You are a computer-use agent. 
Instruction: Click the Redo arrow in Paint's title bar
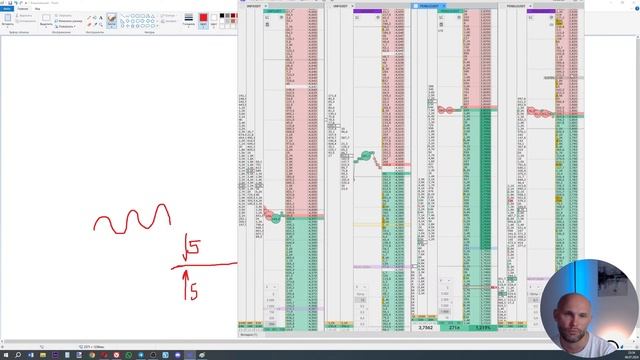[x=21, y=3]
